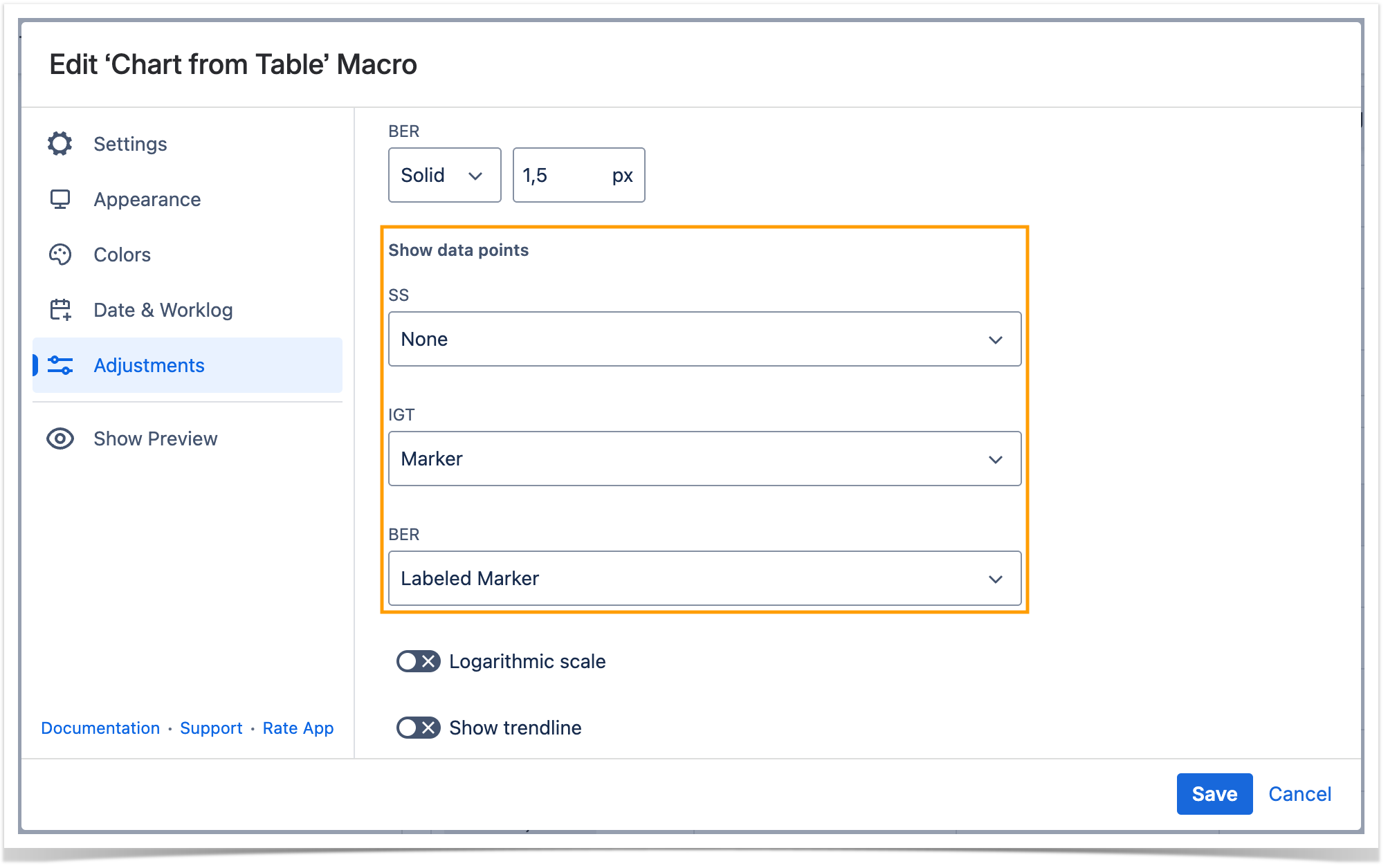Go to Date & Worklog section
1388x868 pixels.
(x=163, y=310)
